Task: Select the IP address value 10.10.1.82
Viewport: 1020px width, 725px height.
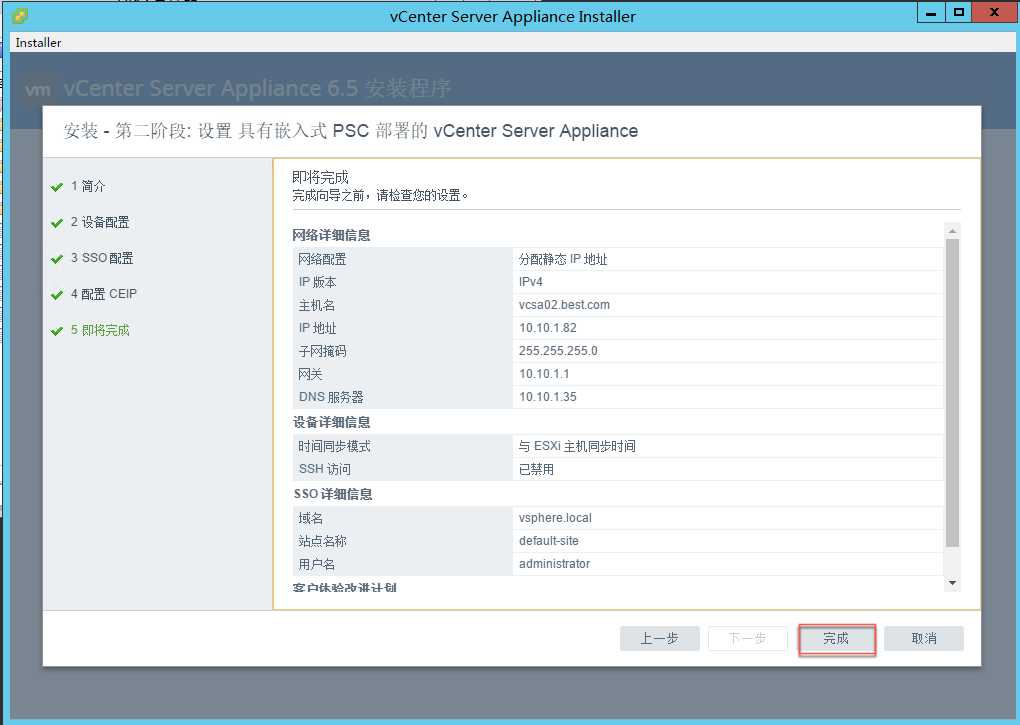Action: click(548, 328)
